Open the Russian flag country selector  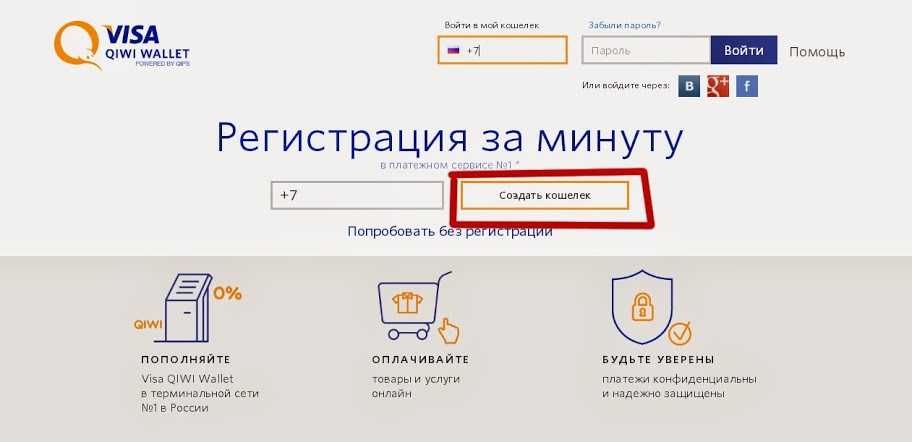(x=453, y=51)
